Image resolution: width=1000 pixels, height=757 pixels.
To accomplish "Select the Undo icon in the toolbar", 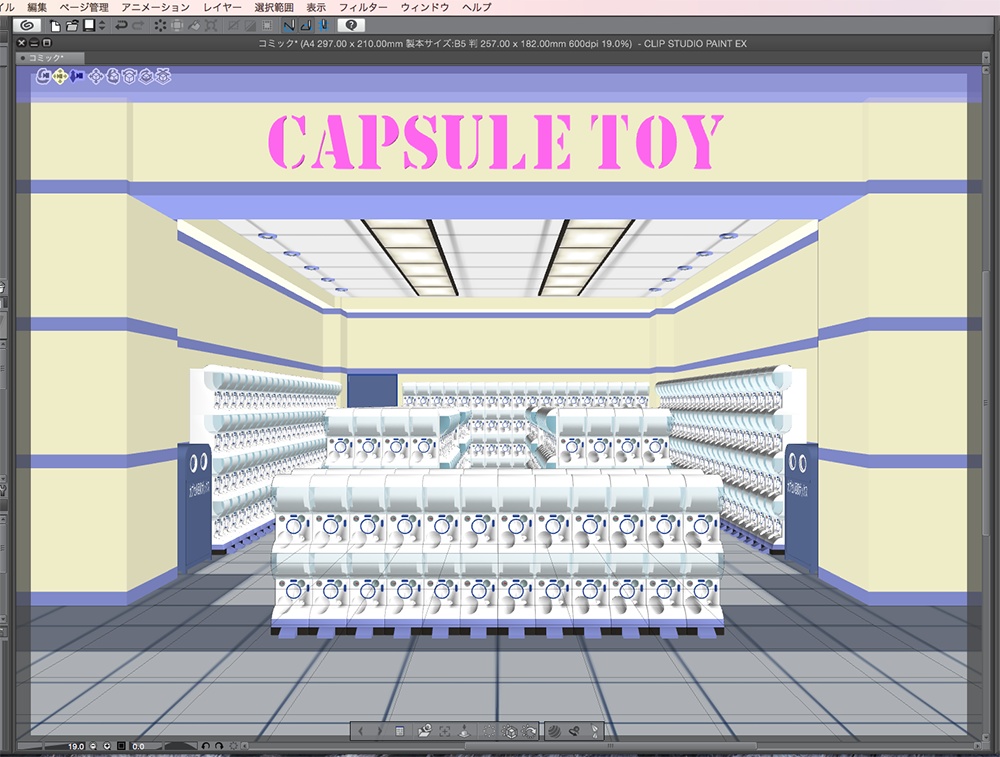I will (x=120, y=25).
